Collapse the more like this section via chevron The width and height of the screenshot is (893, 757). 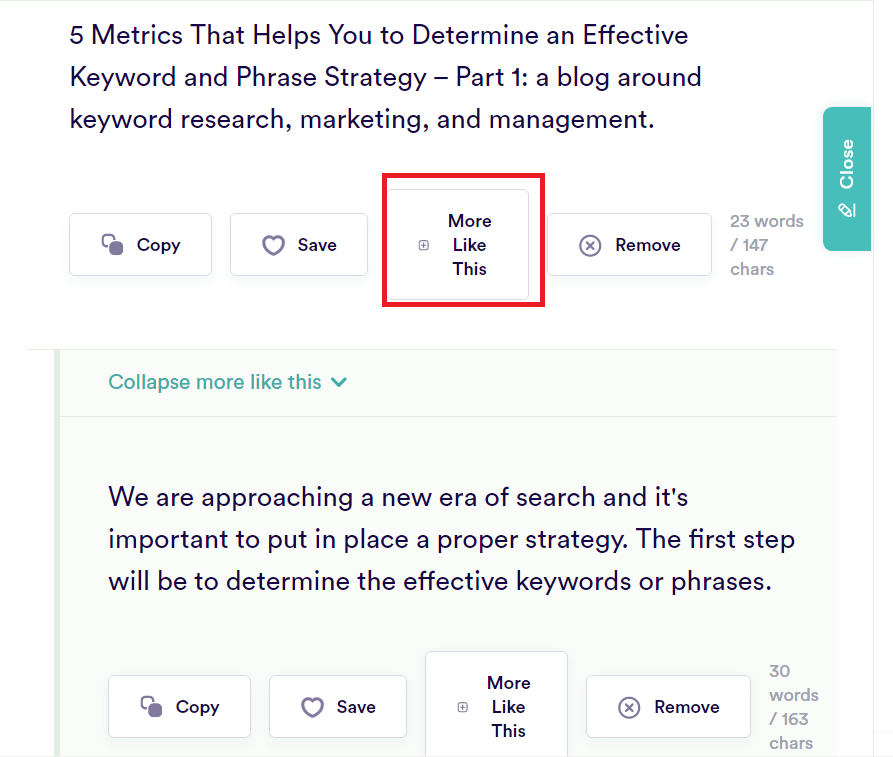coord(338,382)
